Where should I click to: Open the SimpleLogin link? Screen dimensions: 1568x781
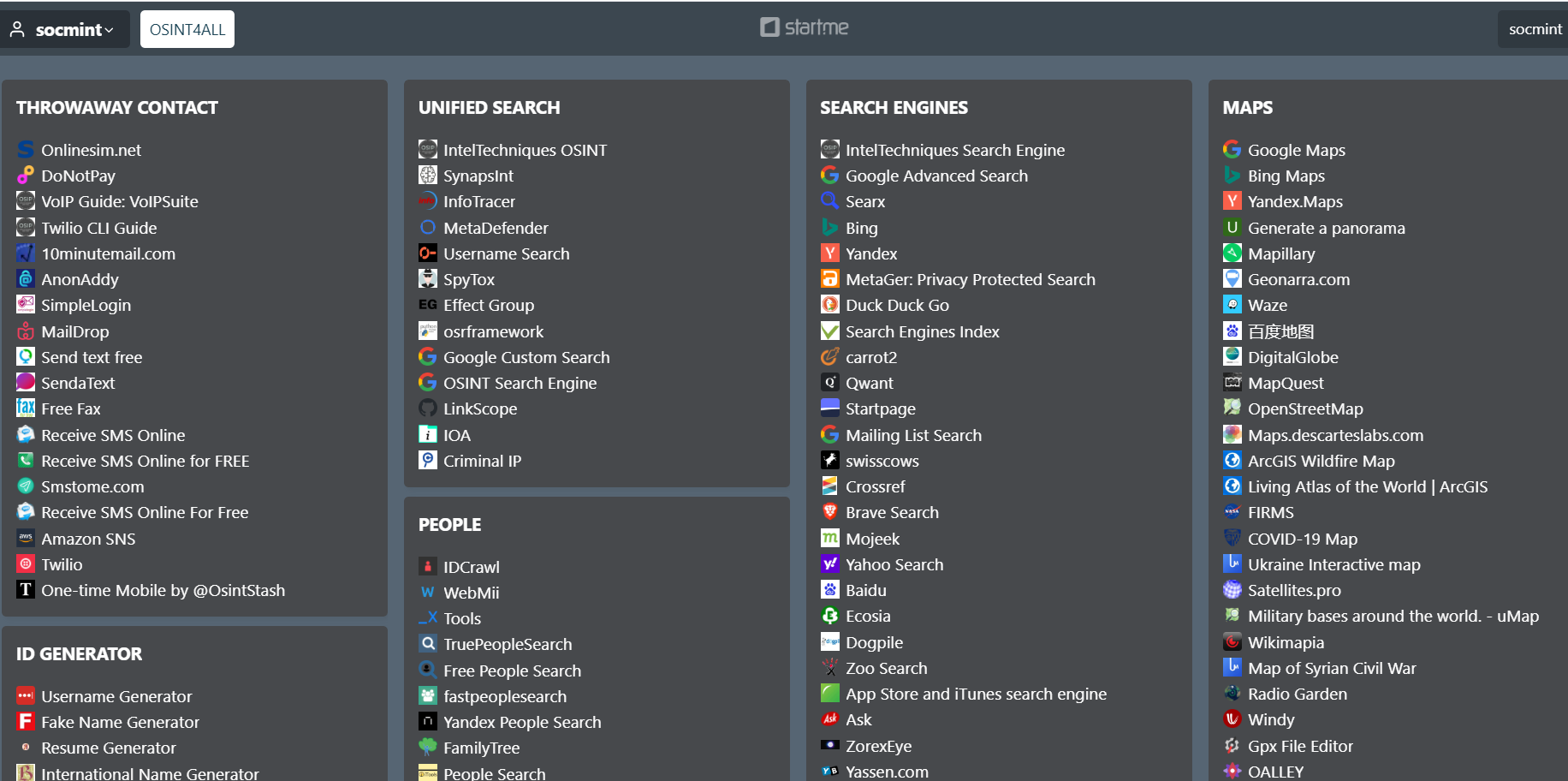86,305
